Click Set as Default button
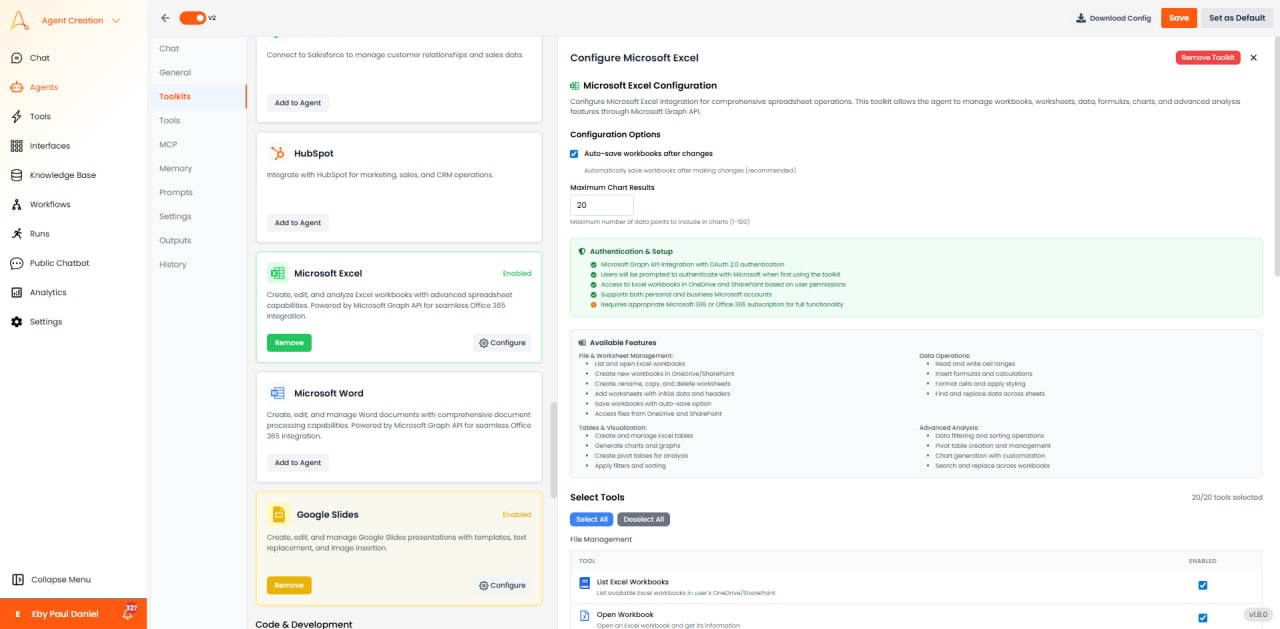The image size is (1280, 629). point(1236,18)
